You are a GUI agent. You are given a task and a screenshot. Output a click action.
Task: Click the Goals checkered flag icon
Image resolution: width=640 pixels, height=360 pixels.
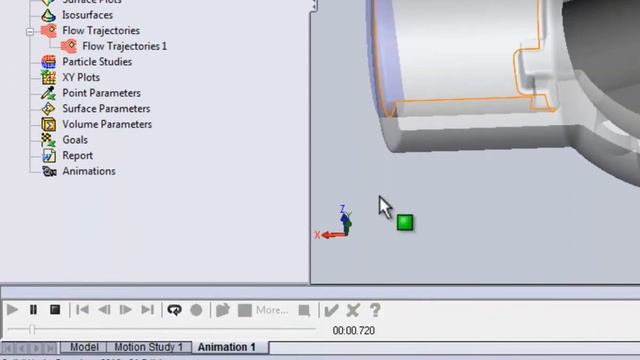(48, 140)
